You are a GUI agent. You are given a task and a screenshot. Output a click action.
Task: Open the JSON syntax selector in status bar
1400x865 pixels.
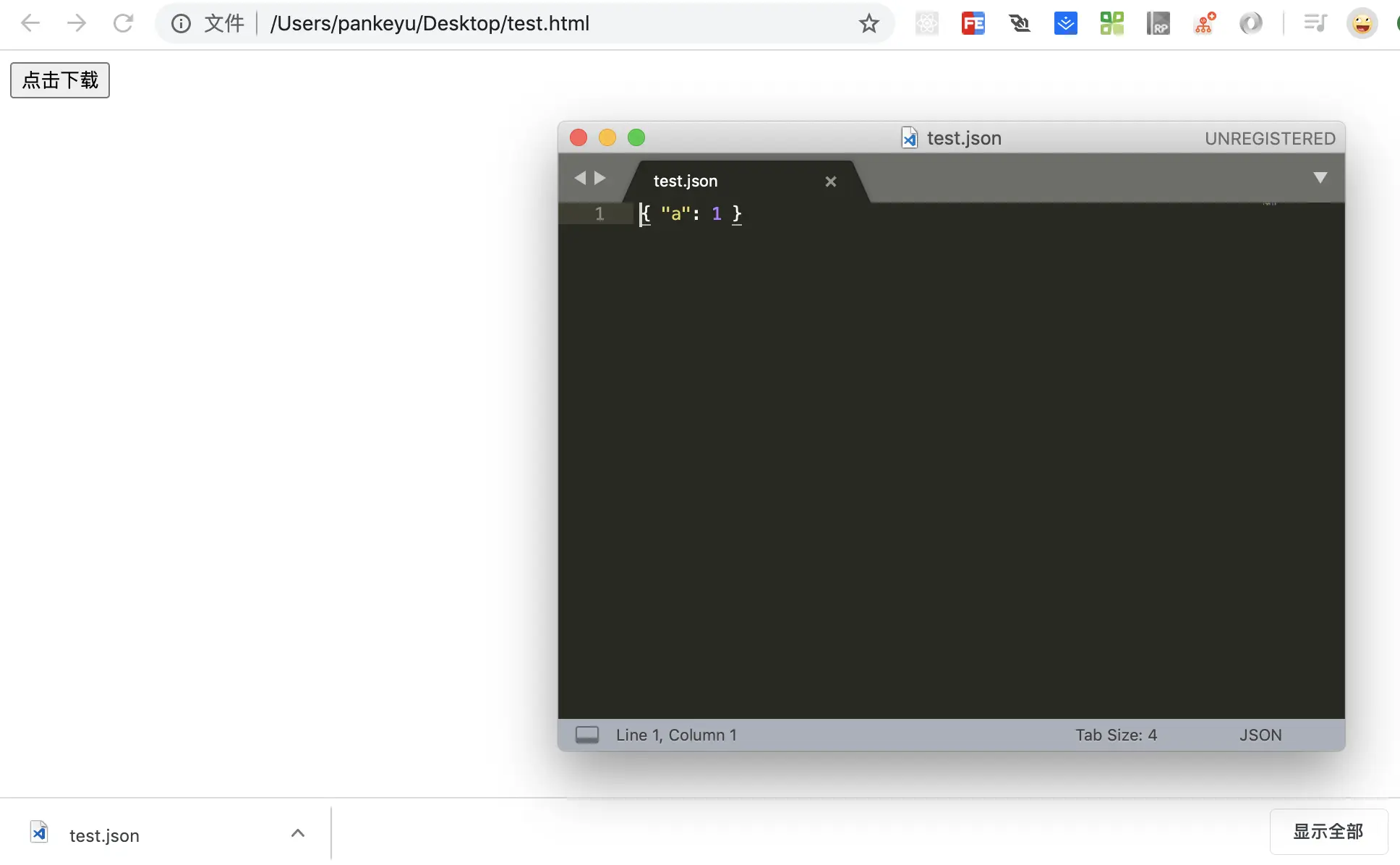point(1260,735)
